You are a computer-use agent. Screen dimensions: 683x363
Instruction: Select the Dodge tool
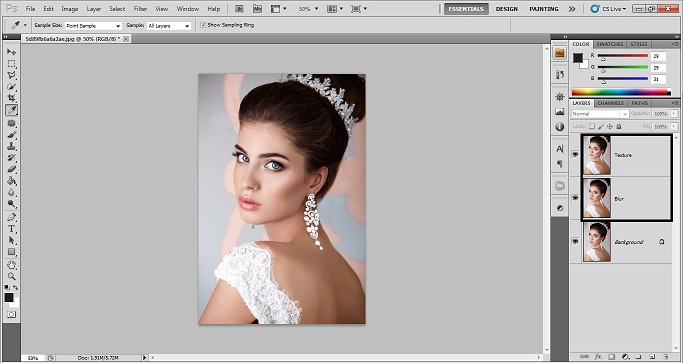coord(11,204)
